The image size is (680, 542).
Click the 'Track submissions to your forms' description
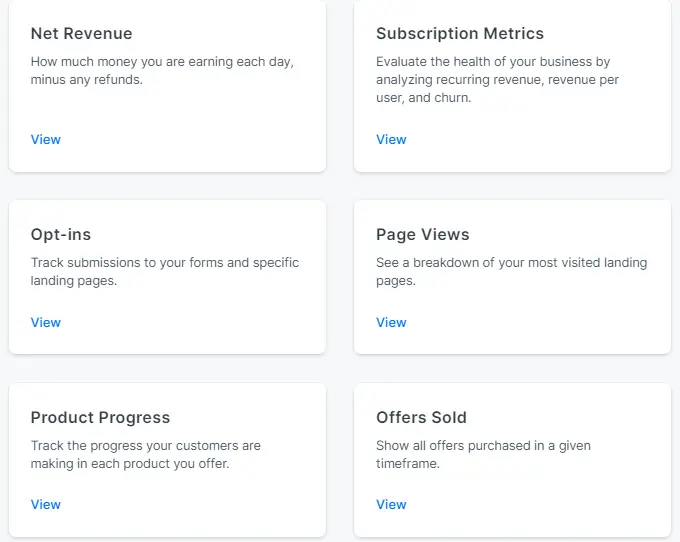165,272
